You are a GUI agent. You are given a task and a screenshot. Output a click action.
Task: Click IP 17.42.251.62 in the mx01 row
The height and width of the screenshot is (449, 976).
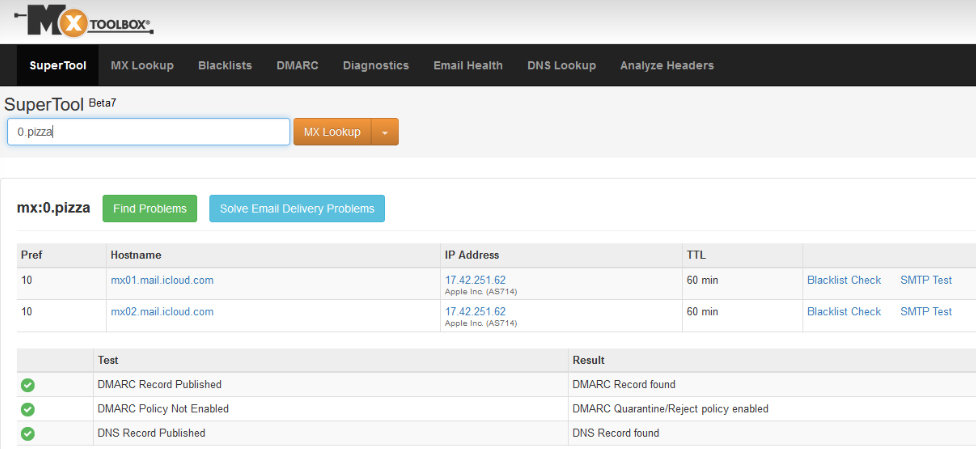click(x=476, y=280)
